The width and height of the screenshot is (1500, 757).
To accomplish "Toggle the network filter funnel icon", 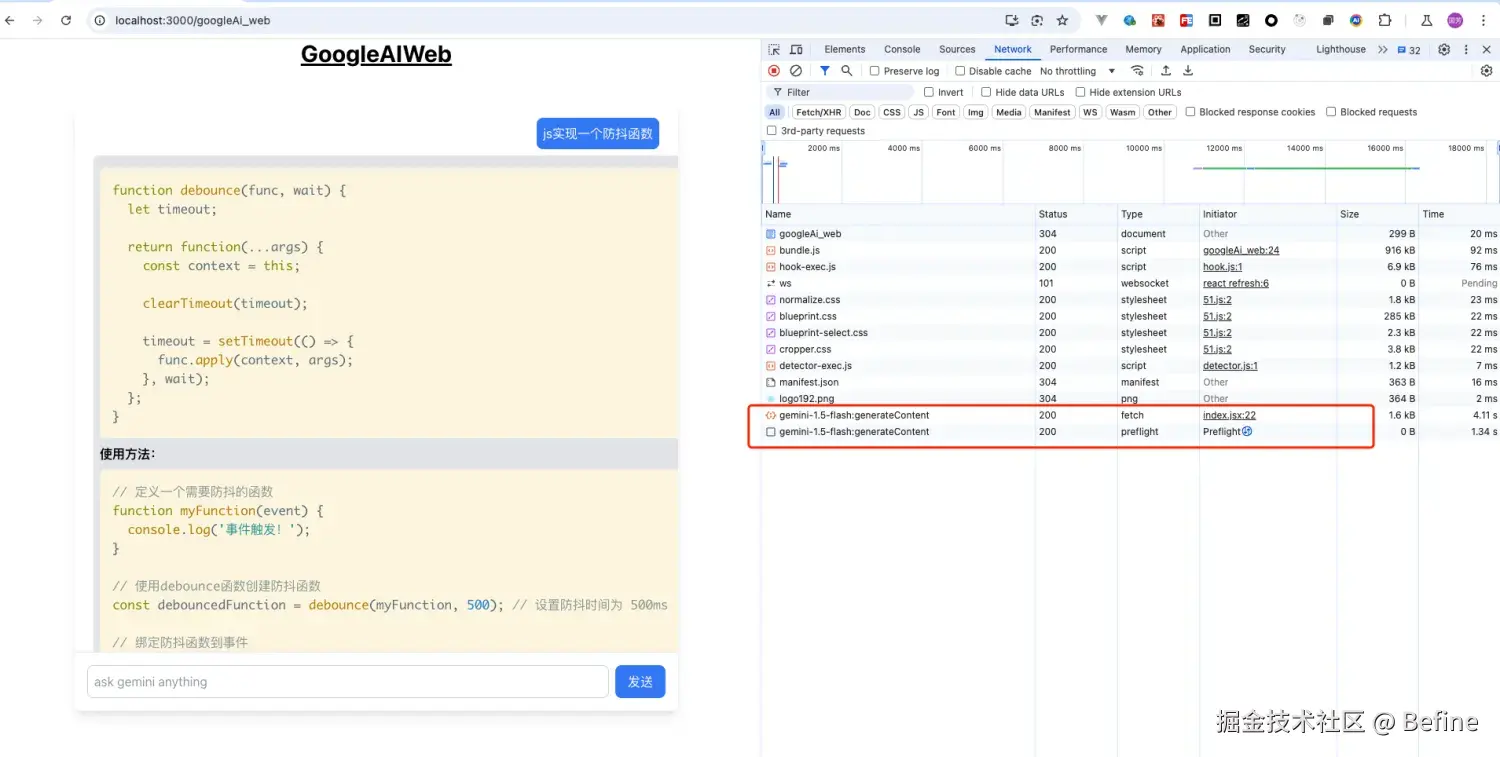I will click(825, 71).
